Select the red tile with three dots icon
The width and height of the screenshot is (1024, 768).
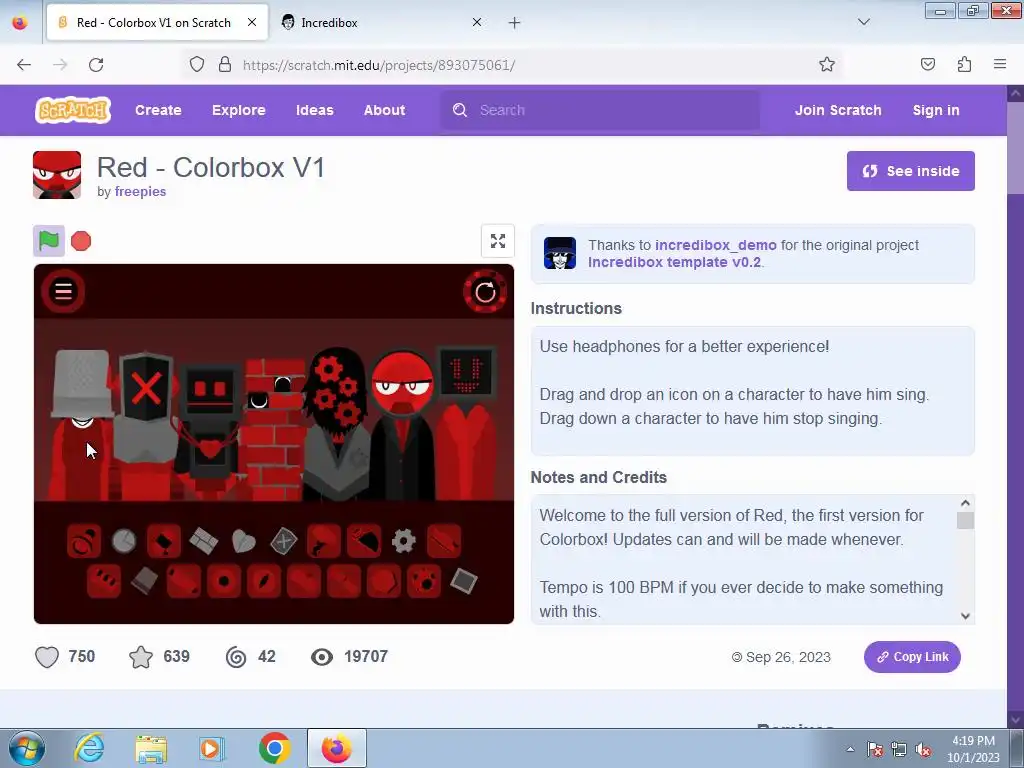[x=104, y=581]
